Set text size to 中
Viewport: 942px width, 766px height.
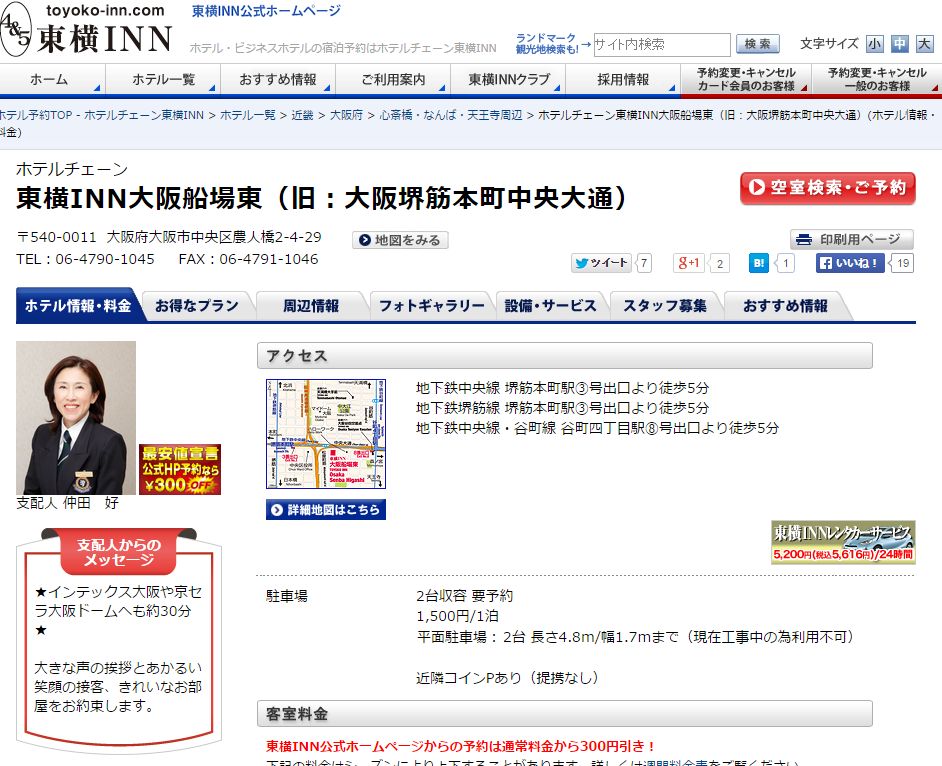point(900,44)
